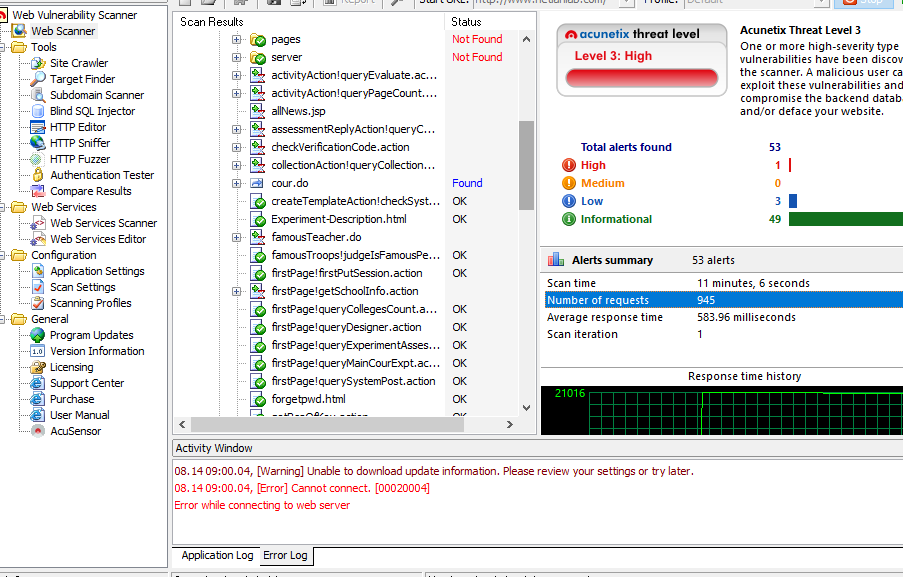The width and height of the screenshot is (903, 577).
Task: Open the Compare Results icon
Action: point(38,191)
